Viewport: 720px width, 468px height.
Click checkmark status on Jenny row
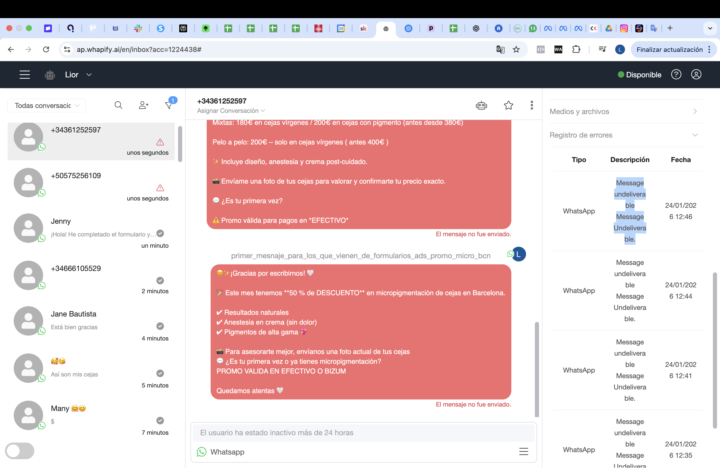[x=160, y=233]
